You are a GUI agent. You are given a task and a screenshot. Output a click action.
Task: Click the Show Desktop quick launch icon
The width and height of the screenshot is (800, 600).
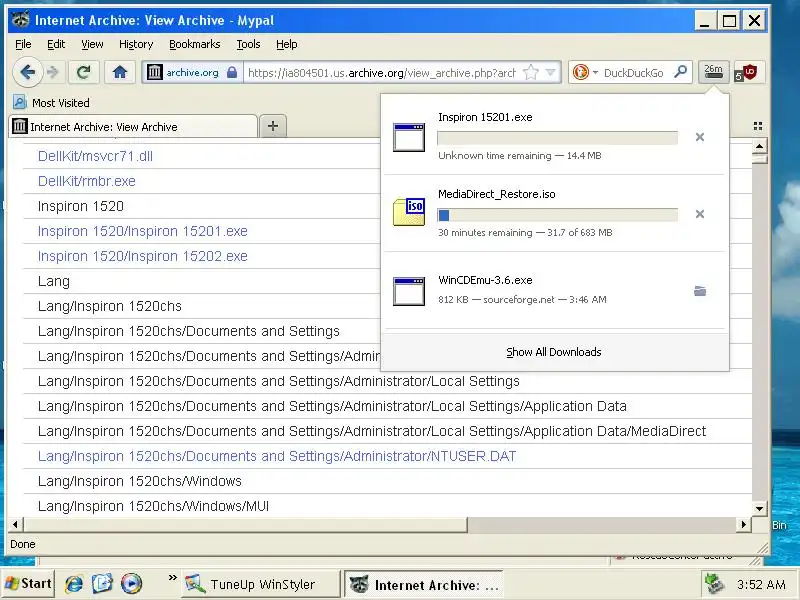click(x=102, y=584)
